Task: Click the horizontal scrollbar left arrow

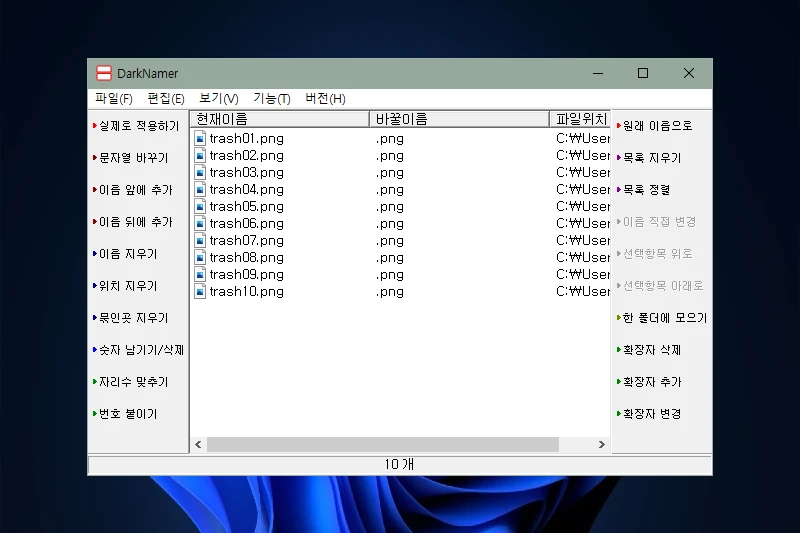Action: 198,444
